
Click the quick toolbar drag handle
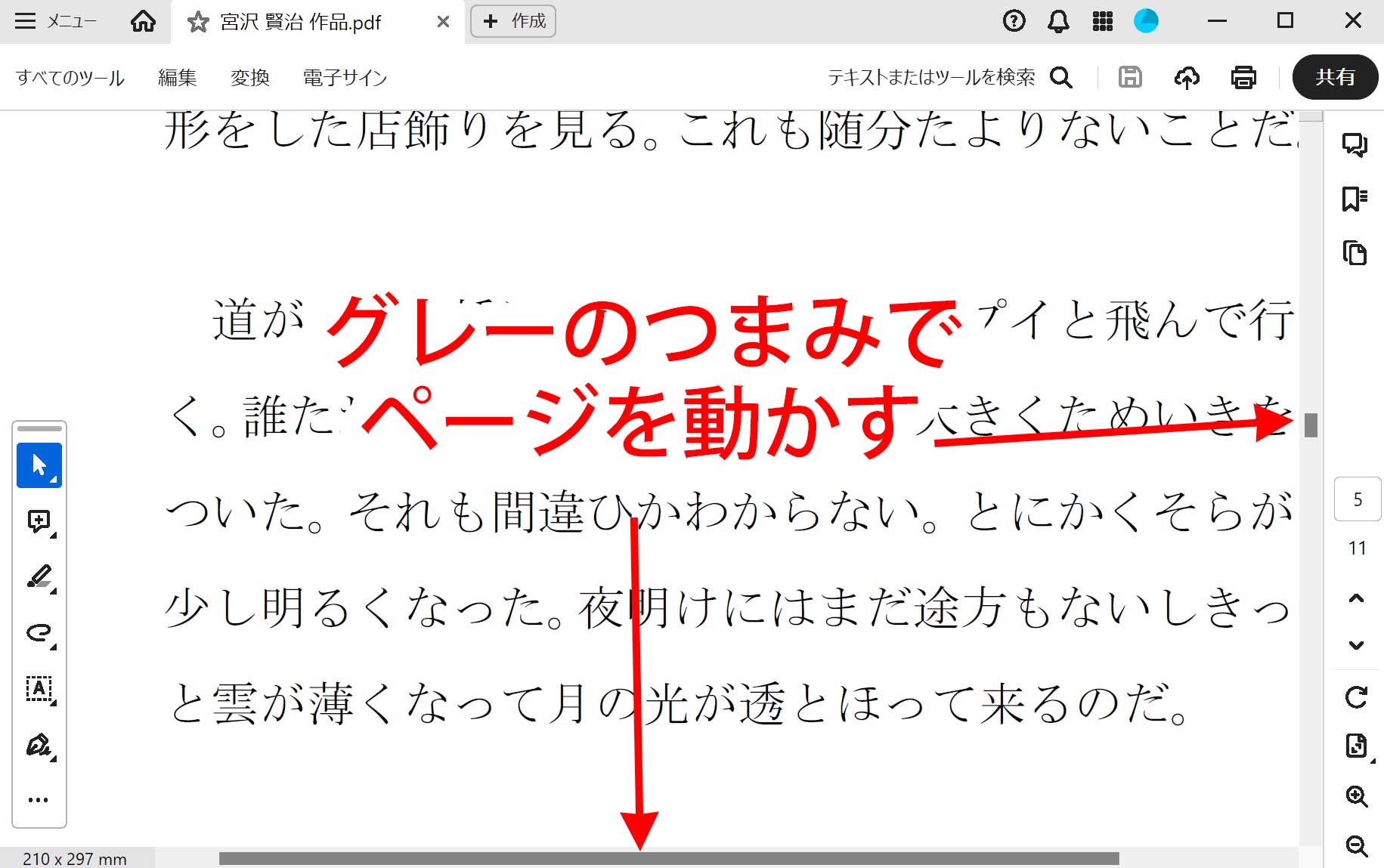(x=39, y=428)
